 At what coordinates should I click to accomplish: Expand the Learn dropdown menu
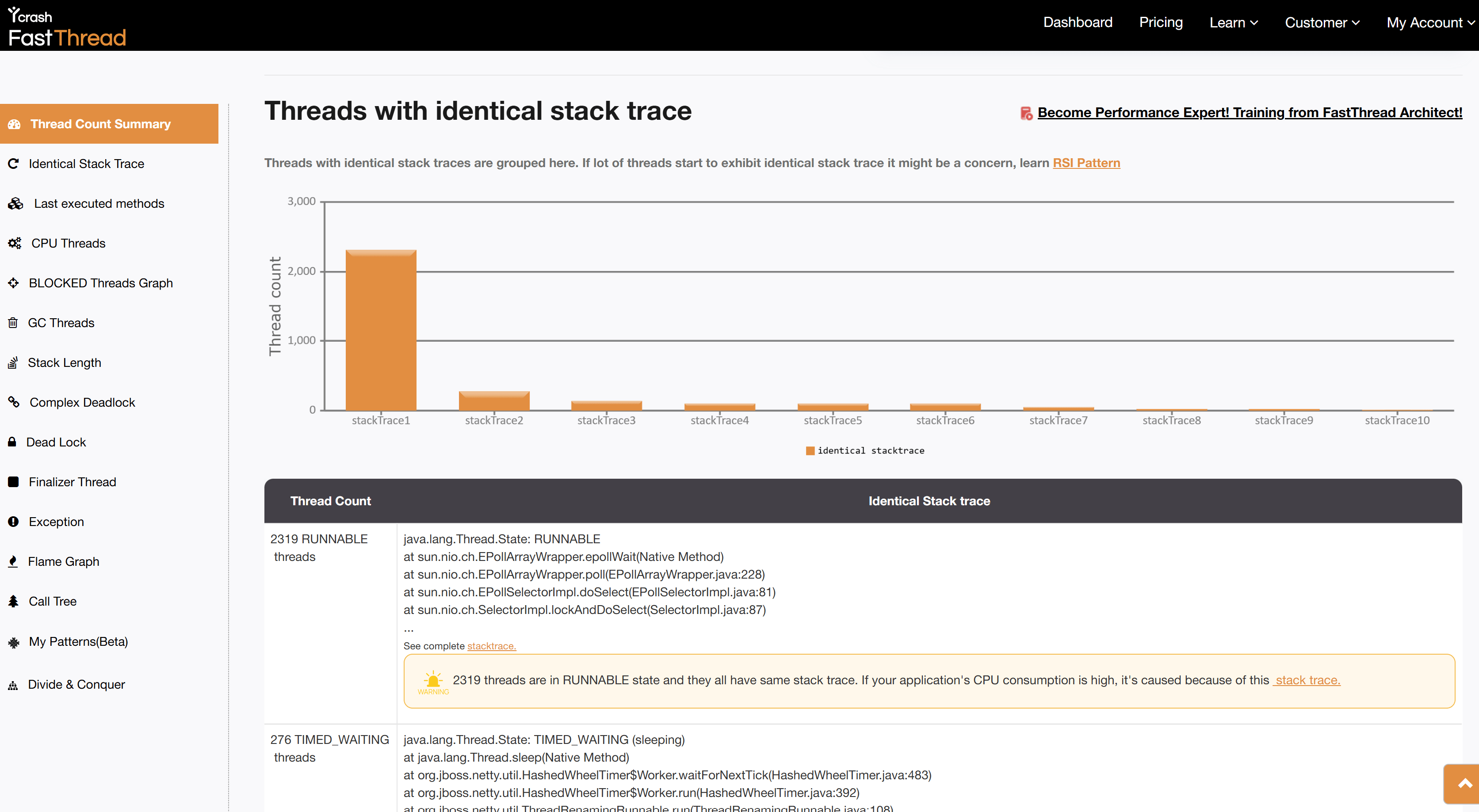pos(1233,23)
